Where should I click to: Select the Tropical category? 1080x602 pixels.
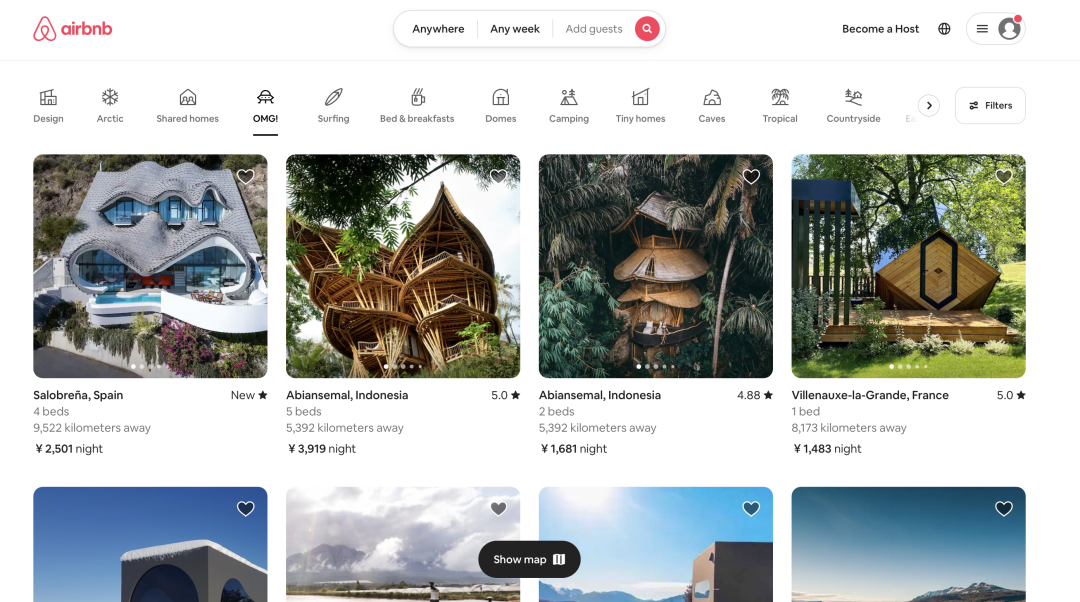[x=780, y=106]
